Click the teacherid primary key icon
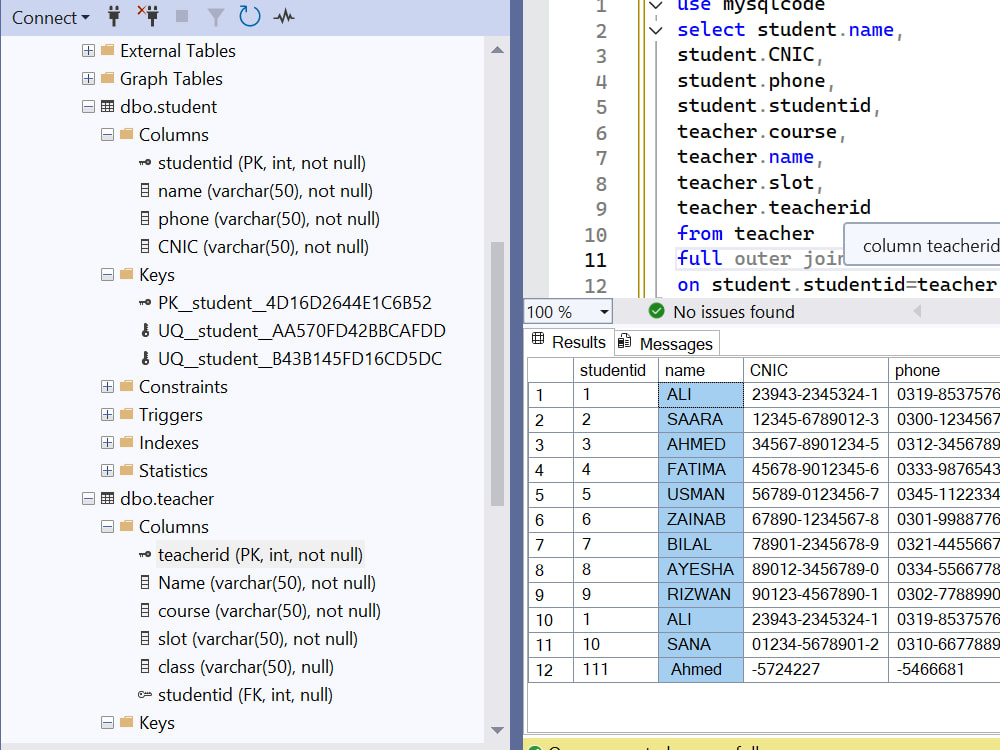The width and height of the screenshot is (1000, 750). click(x=145, y=554)
